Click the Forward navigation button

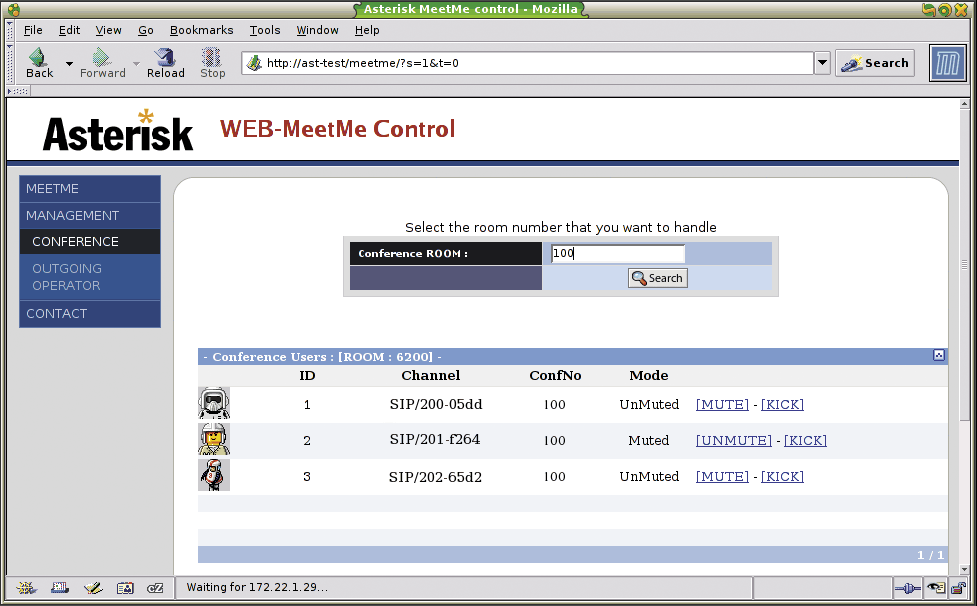pyautogui.click(x=102, y=63)
